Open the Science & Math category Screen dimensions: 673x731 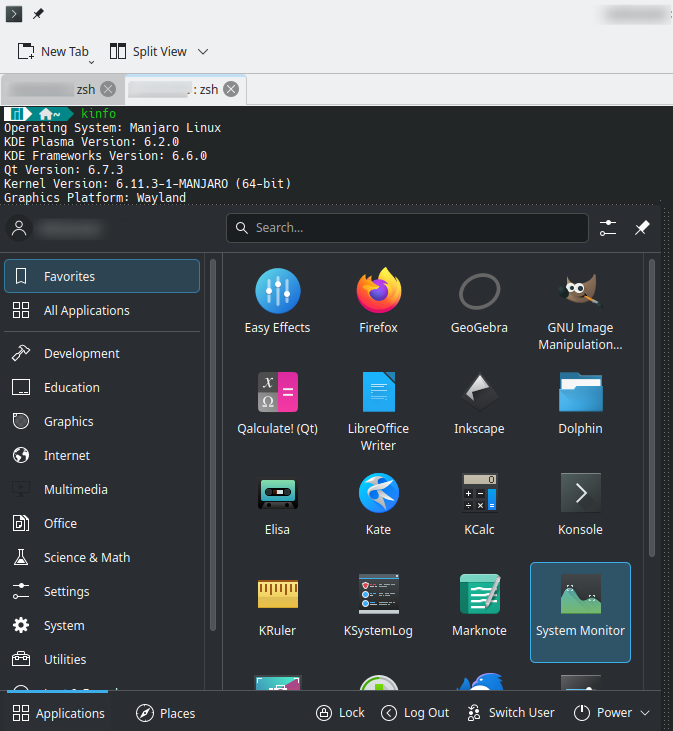point(102,558)
